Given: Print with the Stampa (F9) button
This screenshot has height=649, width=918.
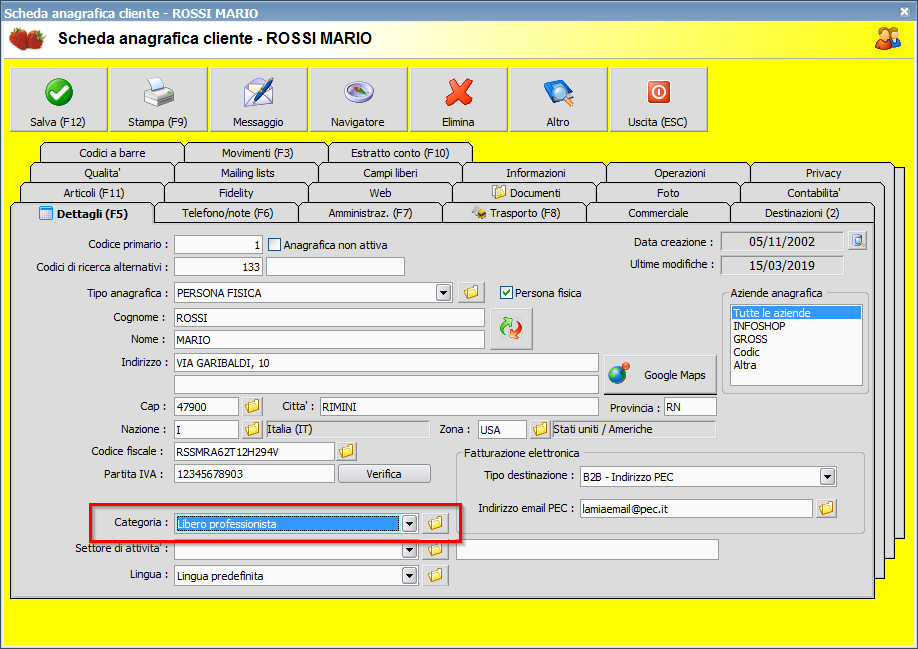Looking at the screenshot, I should [x=158, y=99].
